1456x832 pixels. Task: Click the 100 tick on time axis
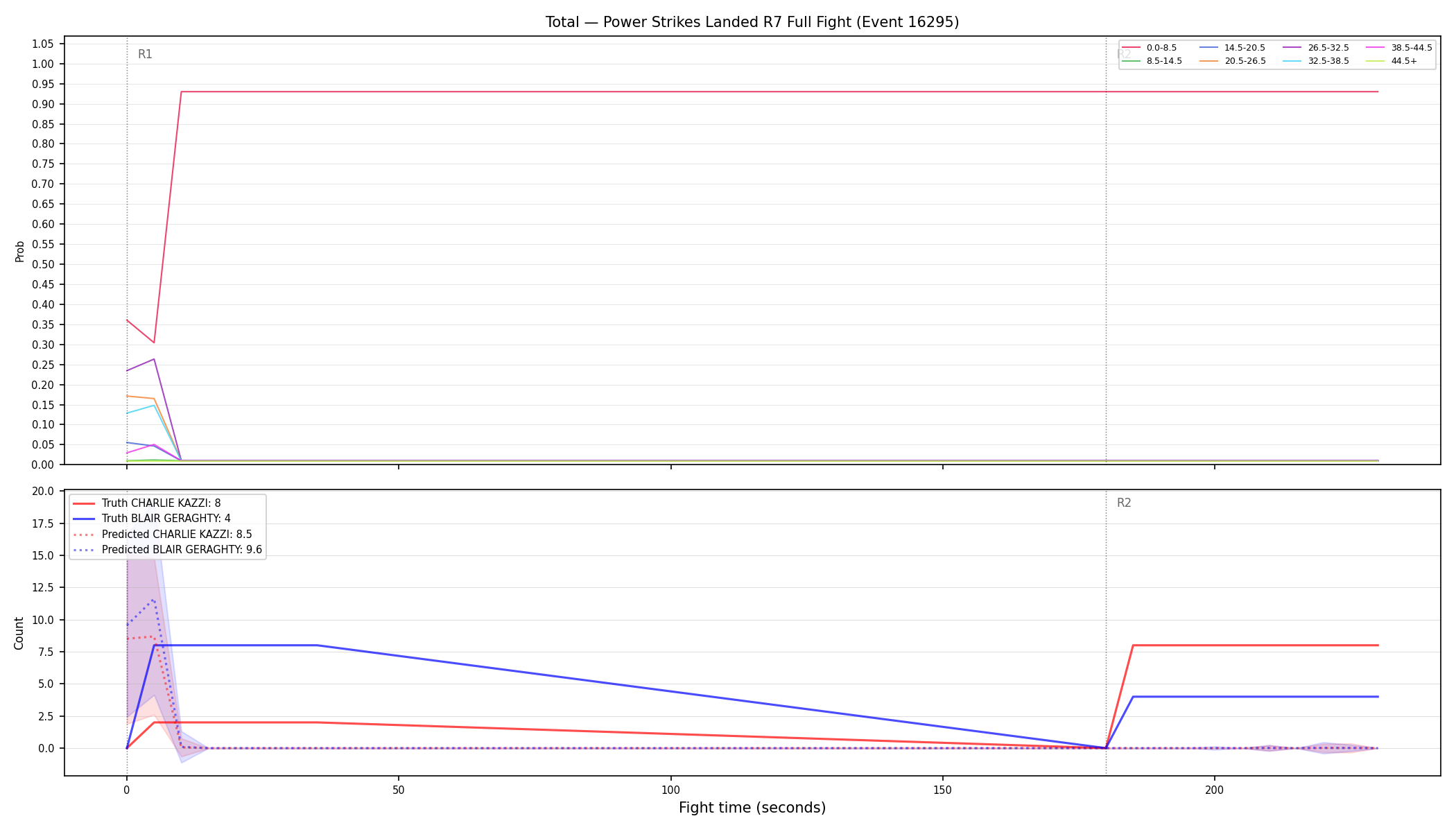(670, 790)
